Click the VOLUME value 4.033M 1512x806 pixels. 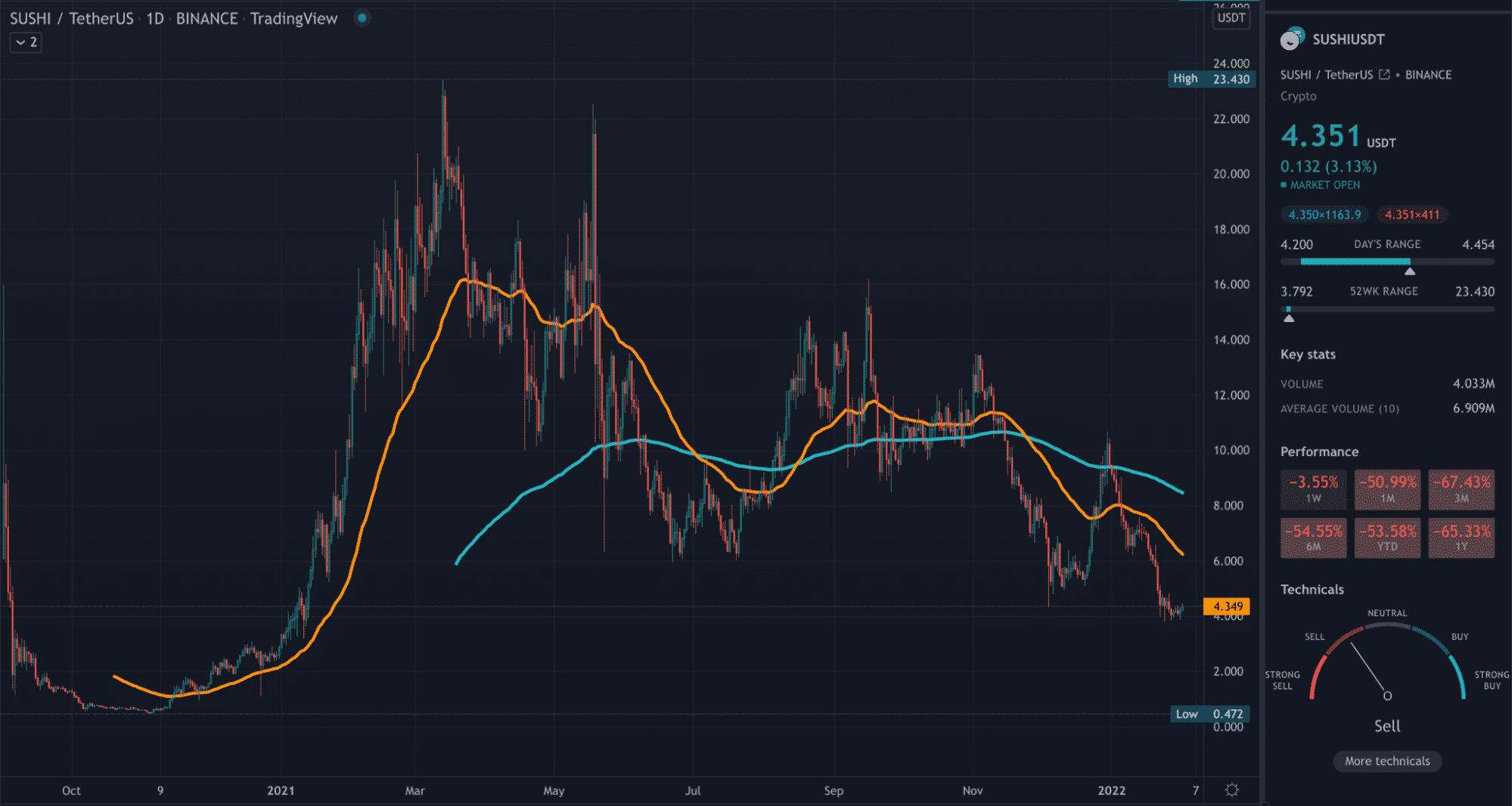[1473, 384]
